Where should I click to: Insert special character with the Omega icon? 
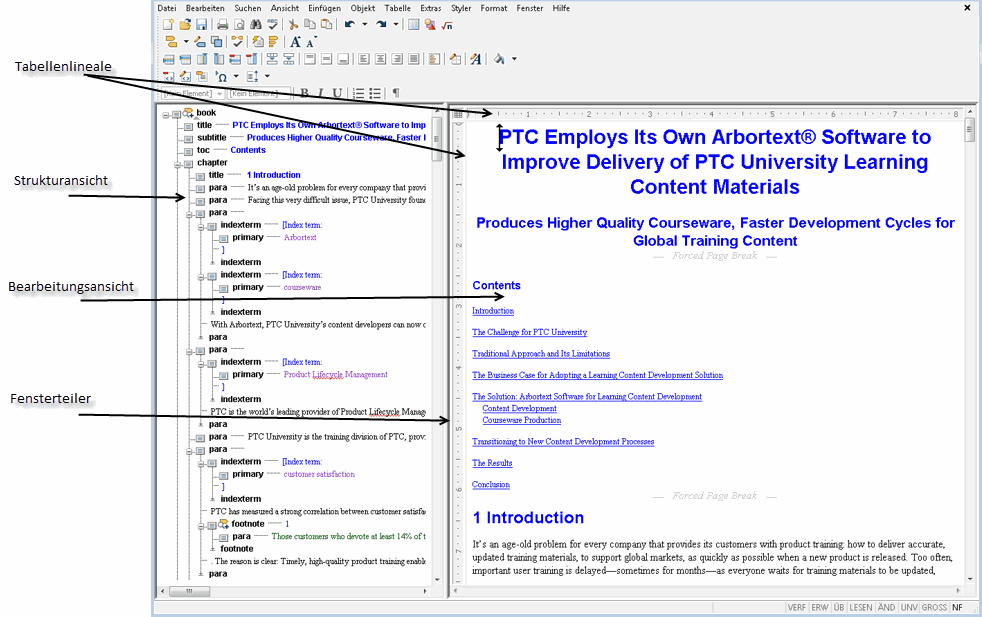click(222, 76)
